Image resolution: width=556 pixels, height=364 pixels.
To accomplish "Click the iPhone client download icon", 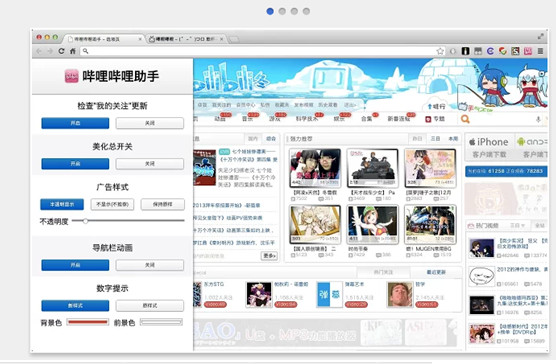I will [489, 147].
